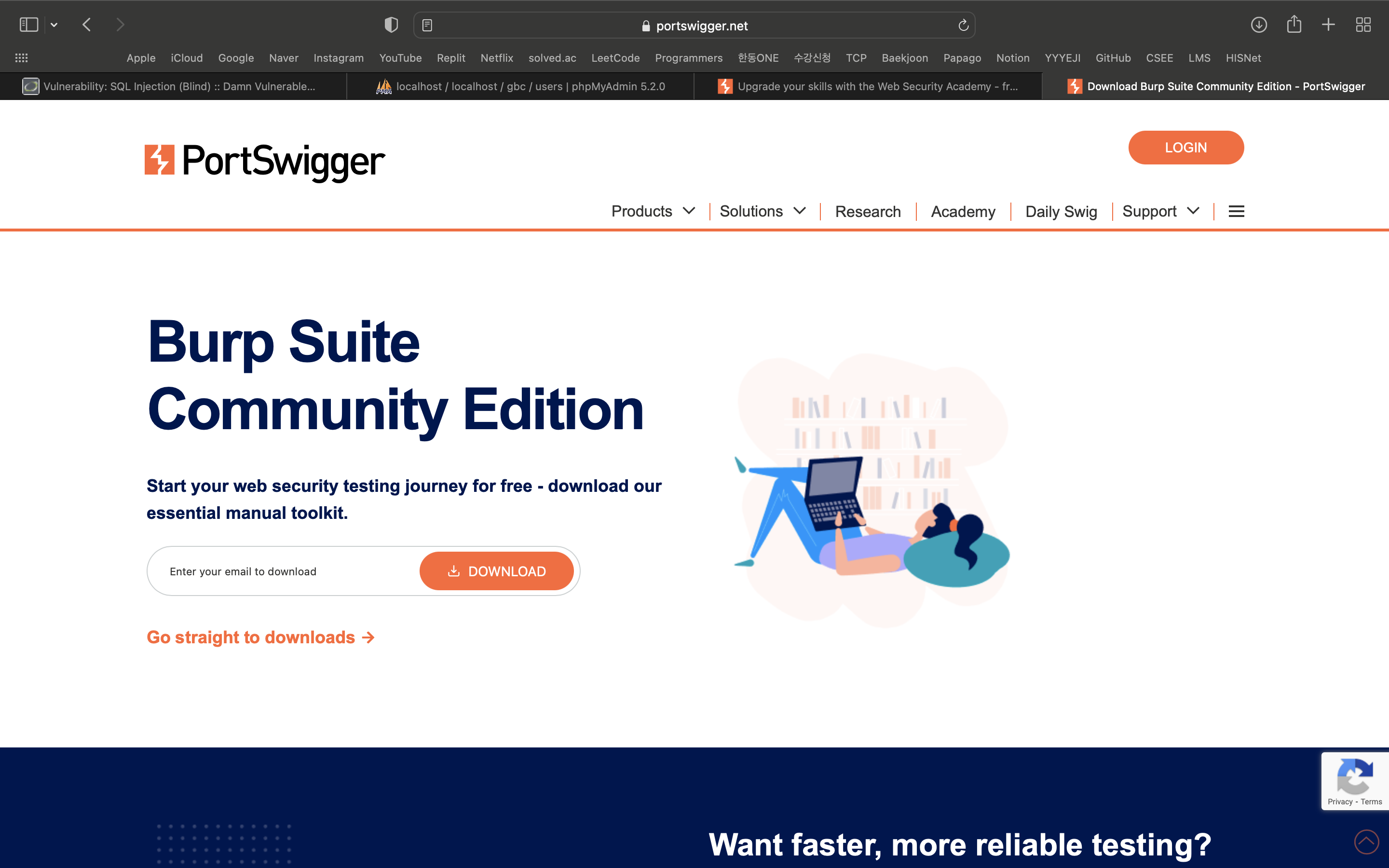Image resolution: width=1389 pixels, height=868 pixels.
Task: Show the tab overview grid icon
Action: tap(1363, 25)
